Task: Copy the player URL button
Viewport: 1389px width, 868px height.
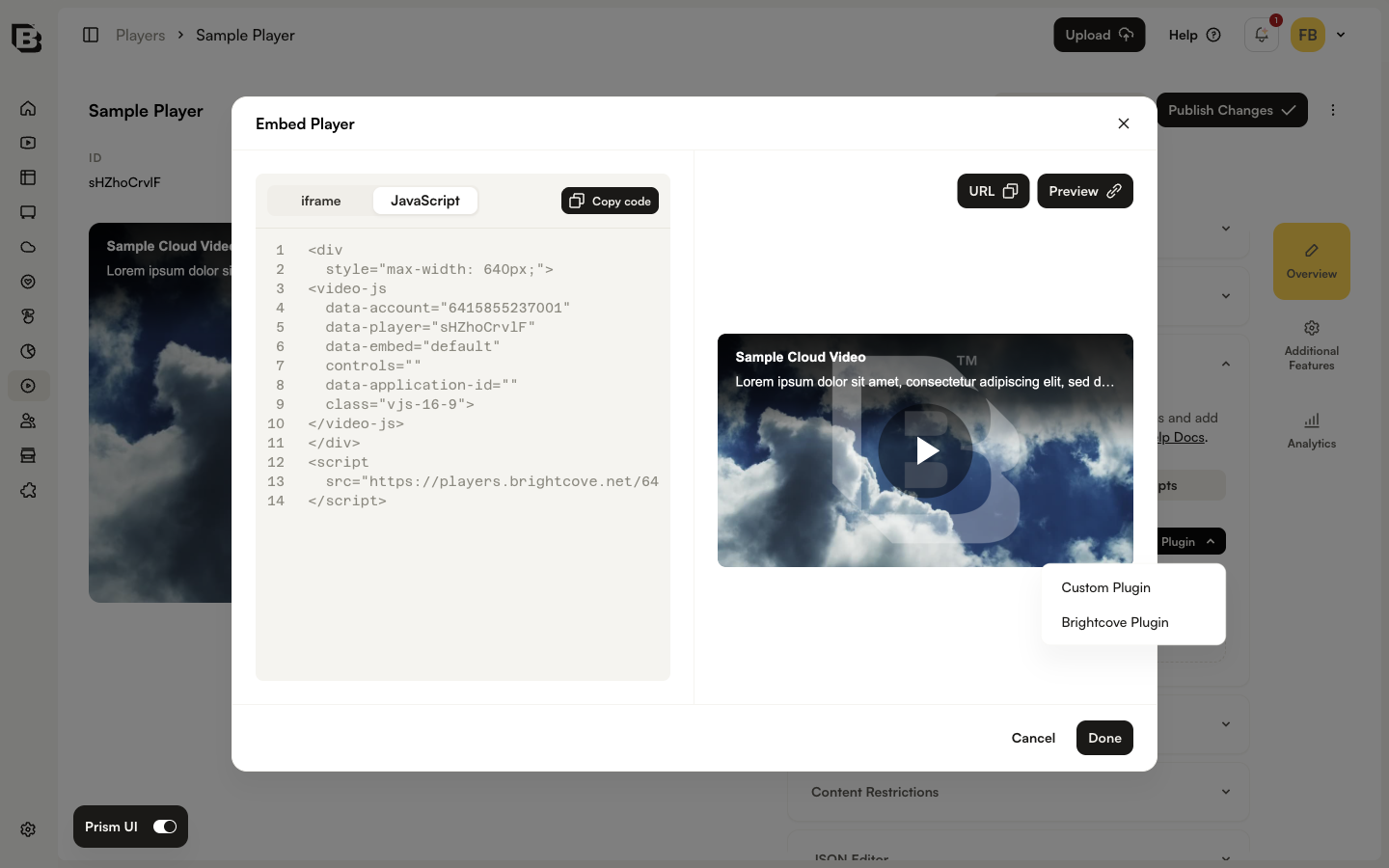Action: pyautogui.click(x=994, y=191)
